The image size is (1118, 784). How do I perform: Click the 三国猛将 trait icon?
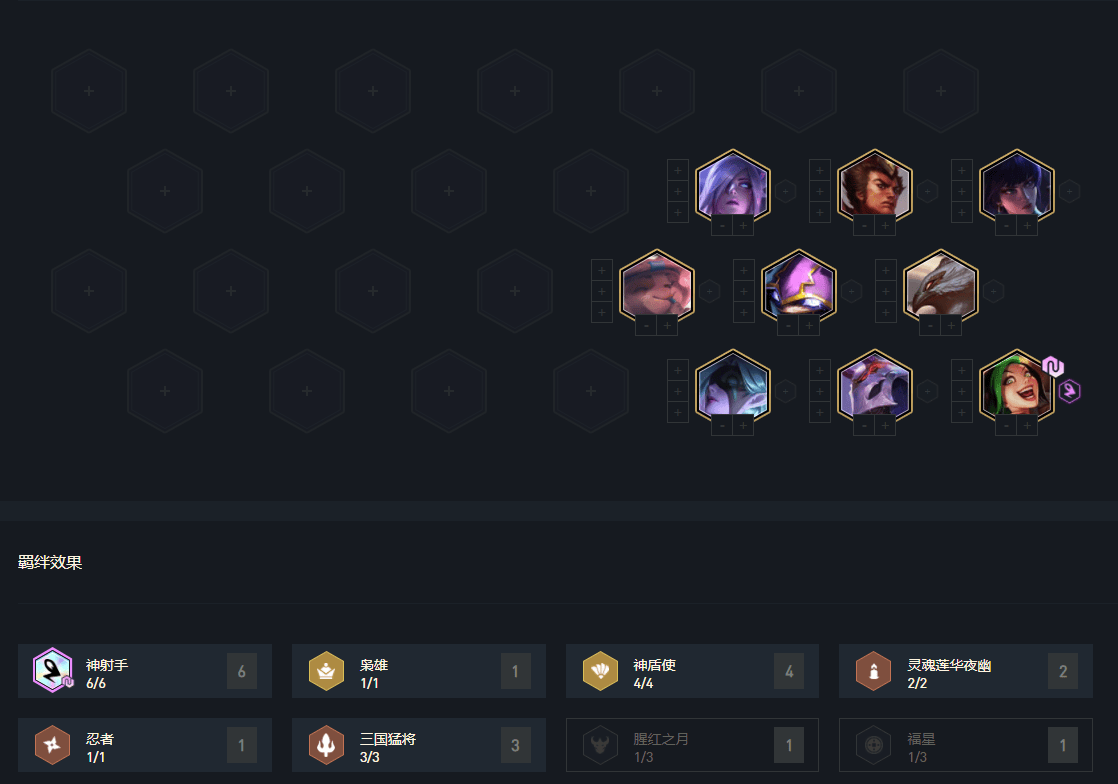(x=327, y=745)
